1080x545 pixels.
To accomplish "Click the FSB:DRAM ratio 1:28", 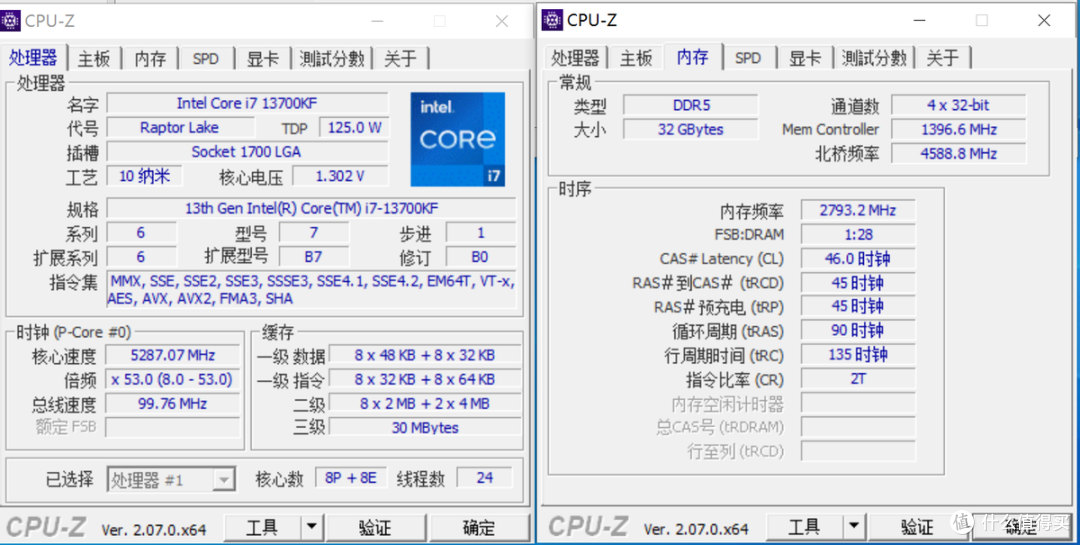I will tap(858, 234).
